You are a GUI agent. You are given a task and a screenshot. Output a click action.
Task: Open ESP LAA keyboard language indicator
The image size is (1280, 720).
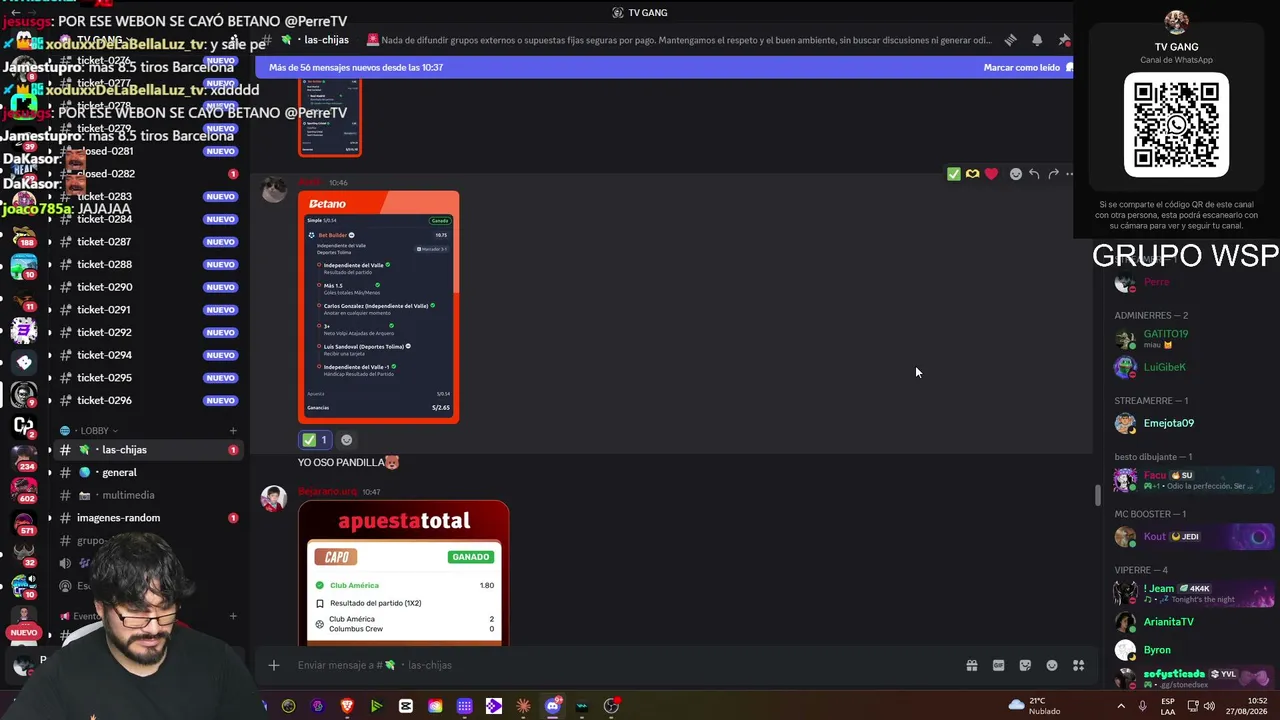[x=1168, y=706]
